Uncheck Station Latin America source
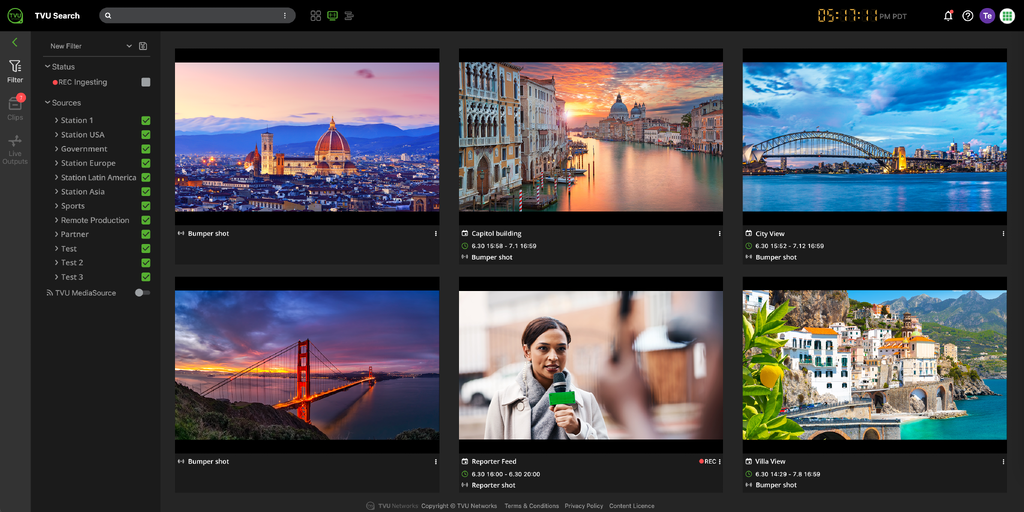Viewport: 1024px width, 512px height. 146,178
